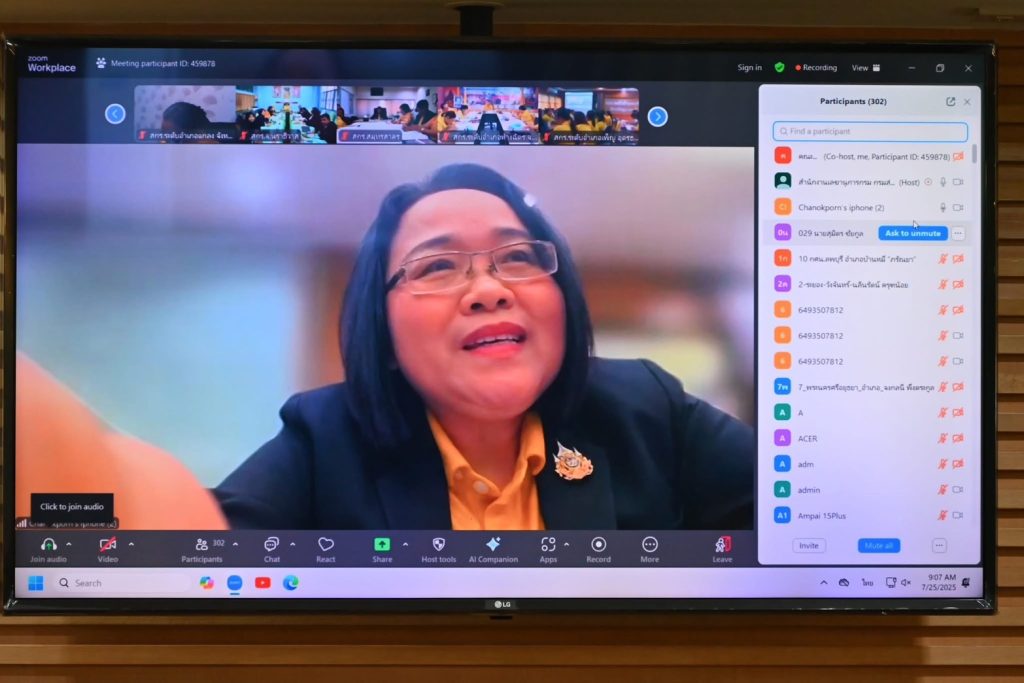Viewport: 1024px width, 683px height.
Task: Click the Participants (302) panel title
Action: (x=853, y=101)
